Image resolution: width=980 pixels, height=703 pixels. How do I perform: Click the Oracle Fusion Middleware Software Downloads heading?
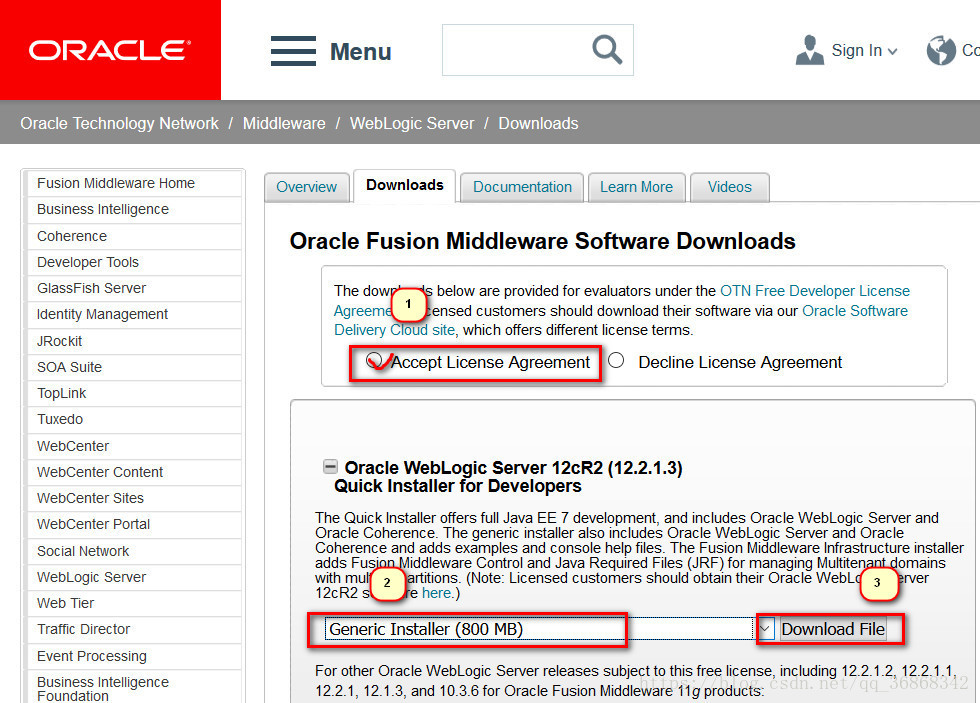542,241
